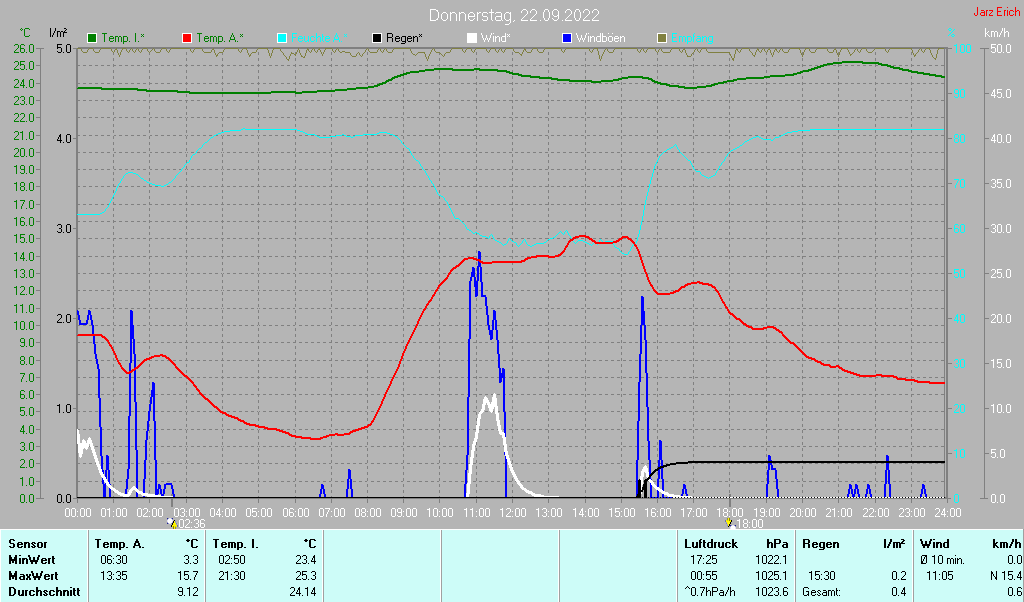Click the Temp. A. average '9.12'

[x=188, y=592]
